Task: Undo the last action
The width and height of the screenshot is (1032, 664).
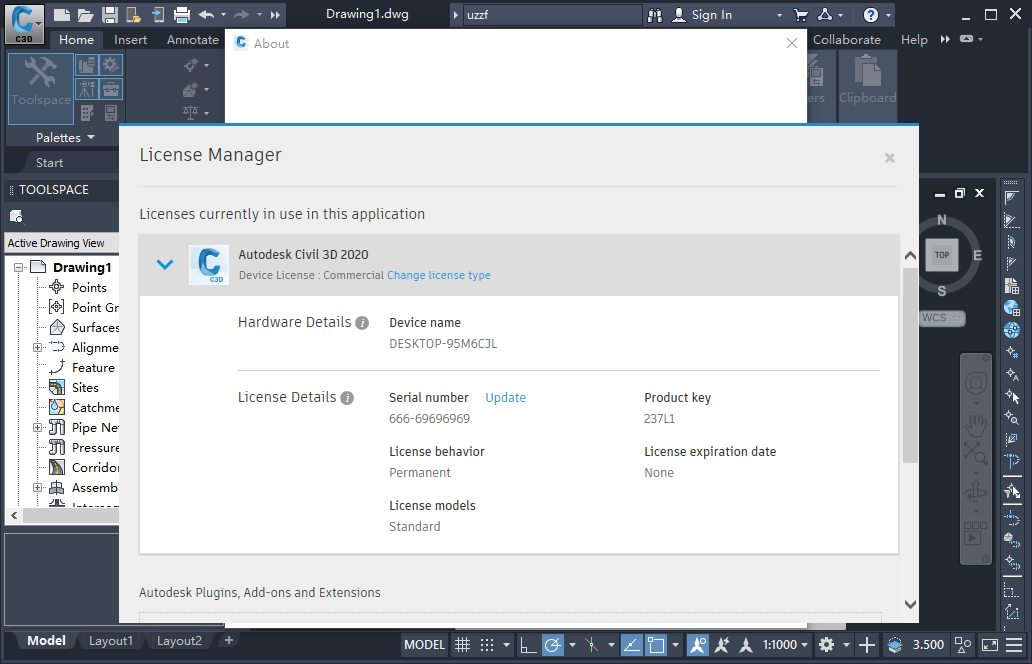Action: [x=206, y=14]
